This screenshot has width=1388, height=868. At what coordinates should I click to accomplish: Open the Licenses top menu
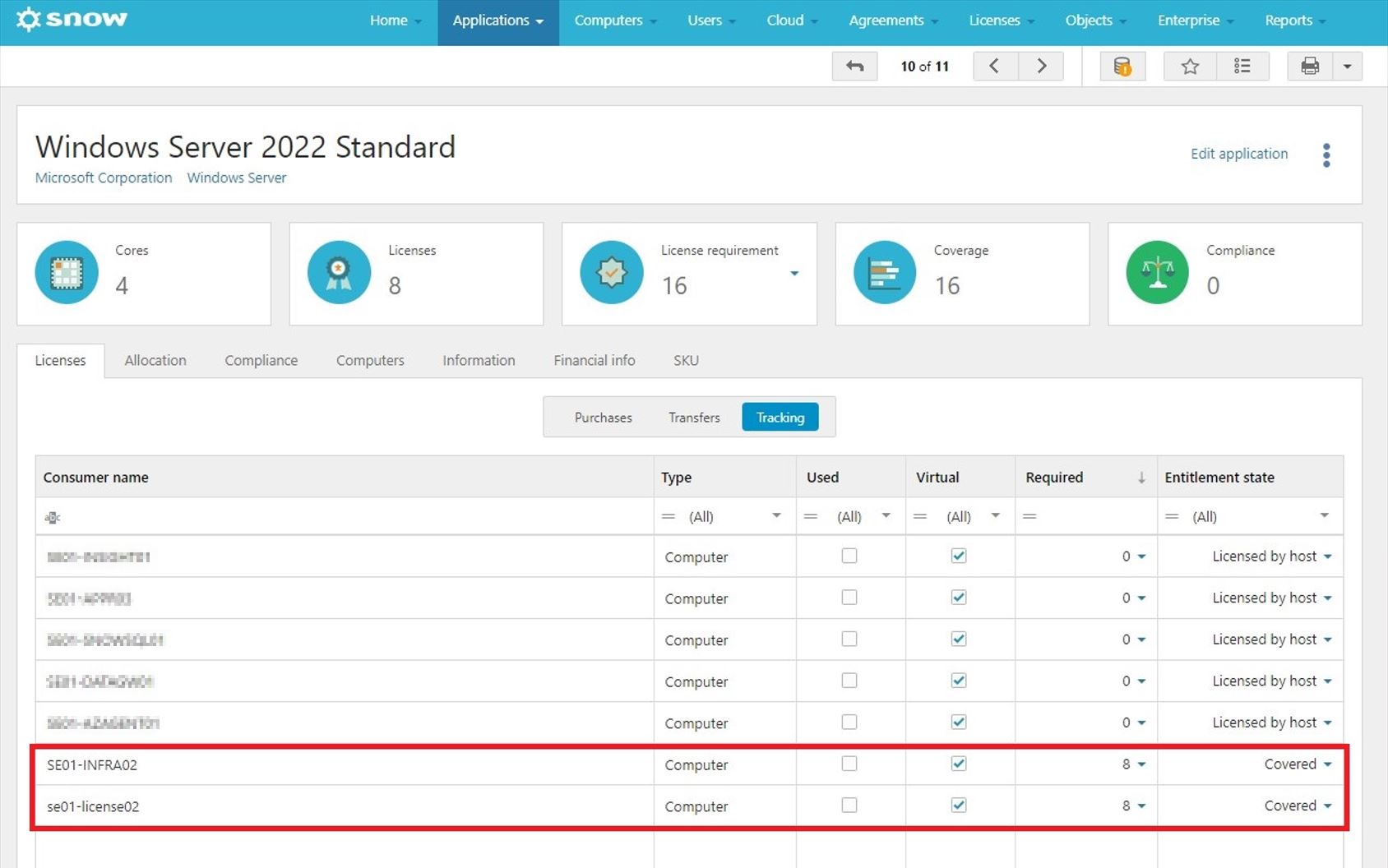click(1002, 21)
